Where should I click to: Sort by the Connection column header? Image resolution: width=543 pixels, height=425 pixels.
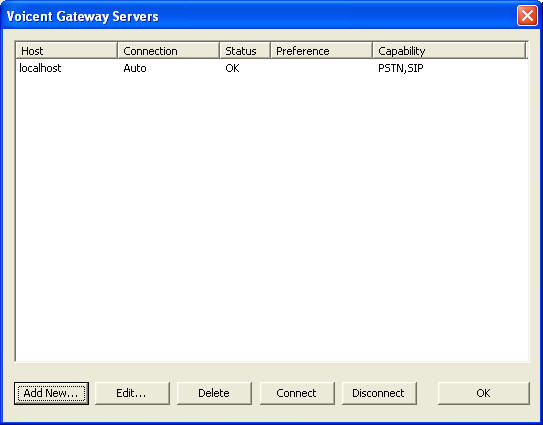point(168,51)
